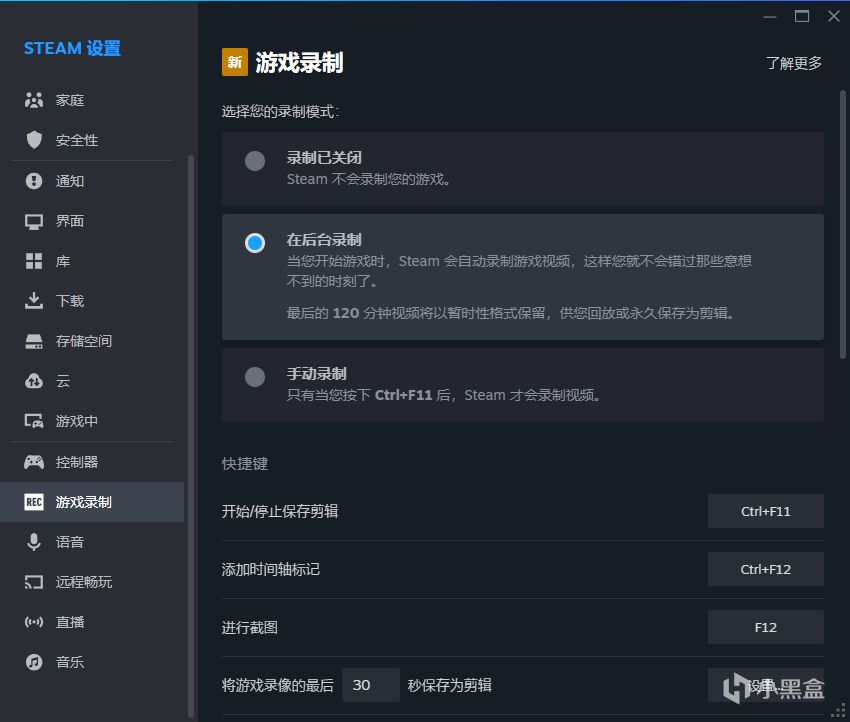This screenshot has width=850, height=722.
Task: Select the 手动录制 manual recording radio button
Action: coord(255,377)
